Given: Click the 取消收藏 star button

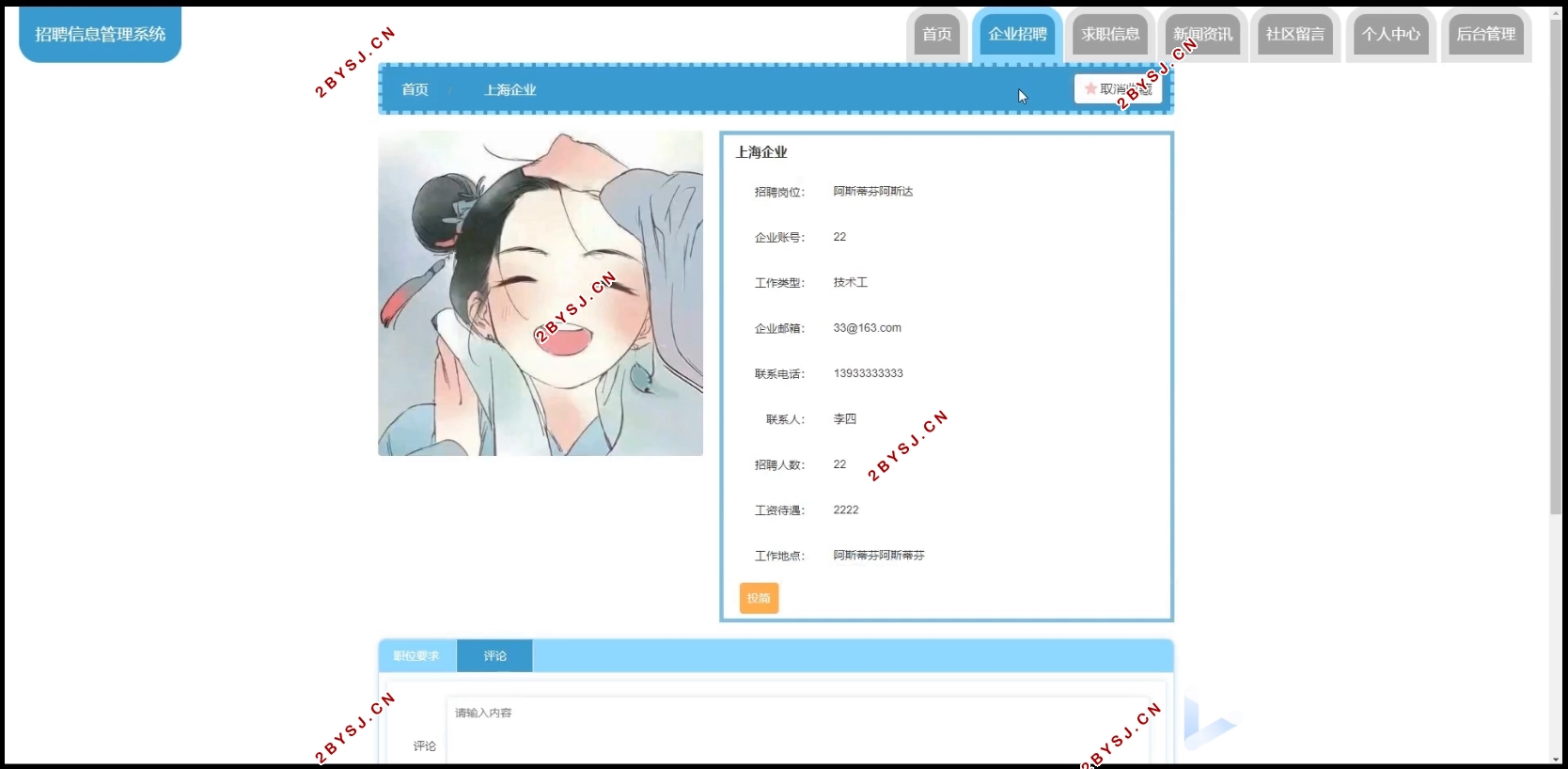Looking at the screenshot, I should pyautogui.click(x=1118, y=89).
